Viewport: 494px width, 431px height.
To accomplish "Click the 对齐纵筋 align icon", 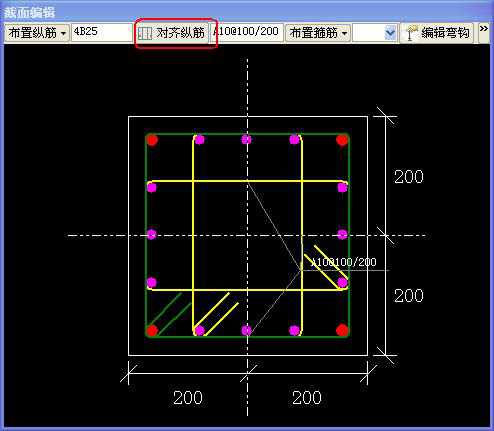I will [x=145, y=33].
